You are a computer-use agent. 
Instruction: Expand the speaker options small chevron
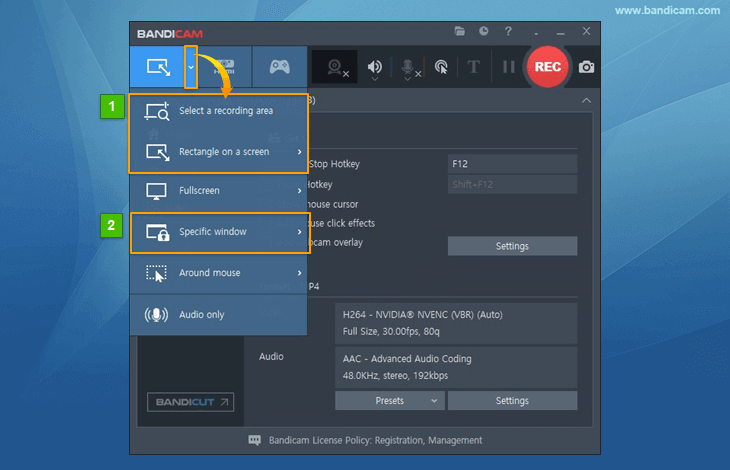[x=374, y=79]
